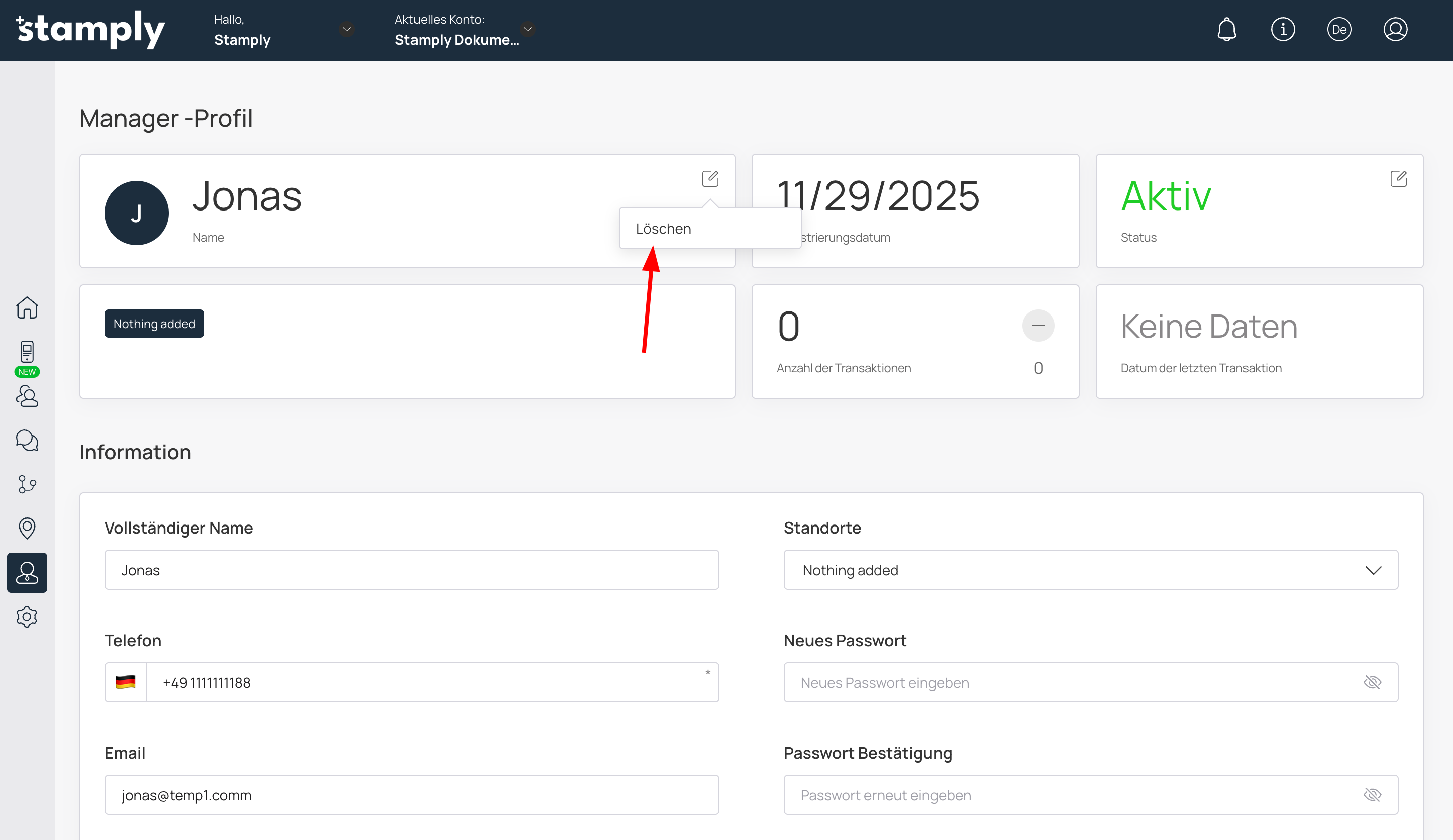Click the minus button in transactions card
The height and width of the screenshot is (840, 1453).
(1038, 326)
